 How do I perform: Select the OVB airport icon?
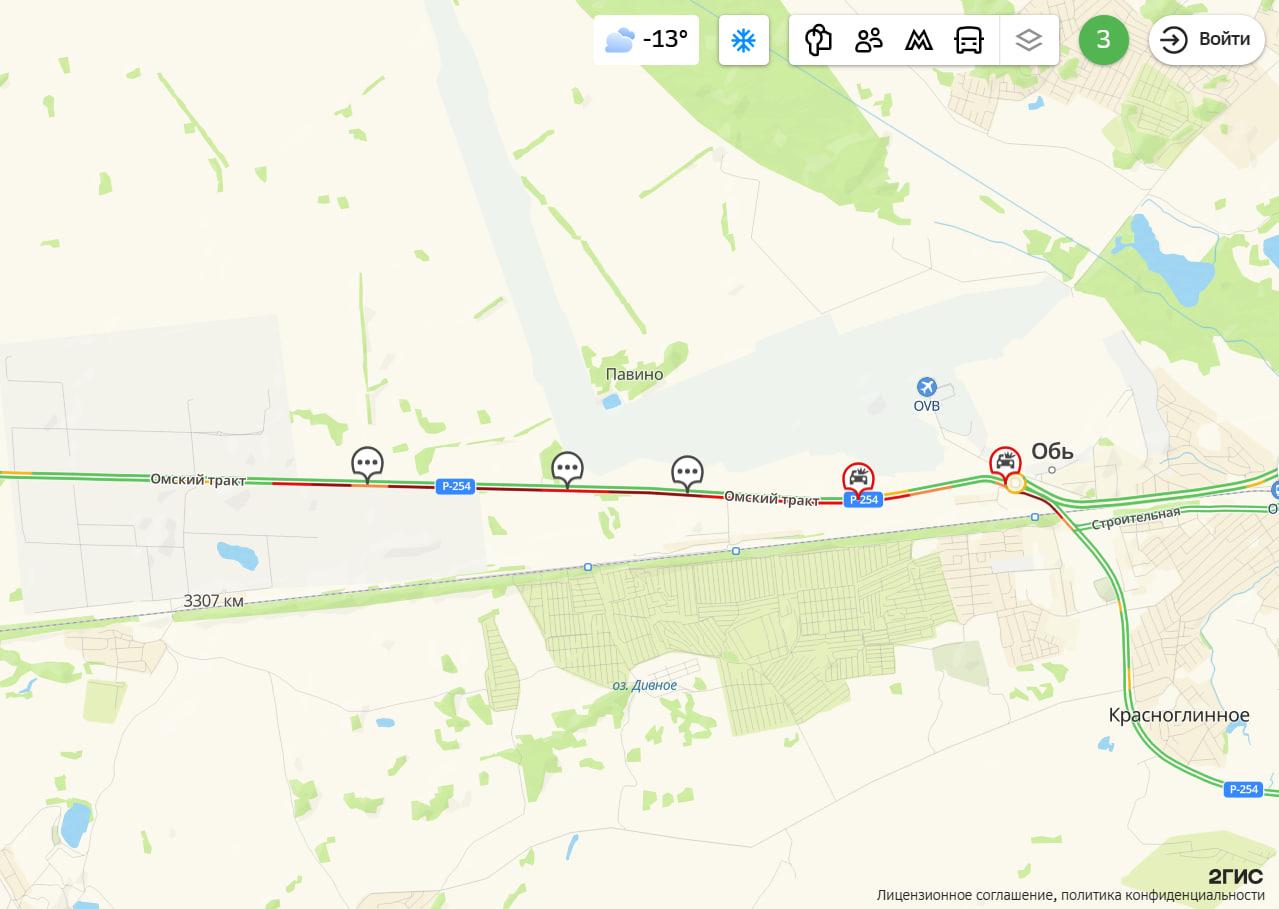tap(927, 387)
